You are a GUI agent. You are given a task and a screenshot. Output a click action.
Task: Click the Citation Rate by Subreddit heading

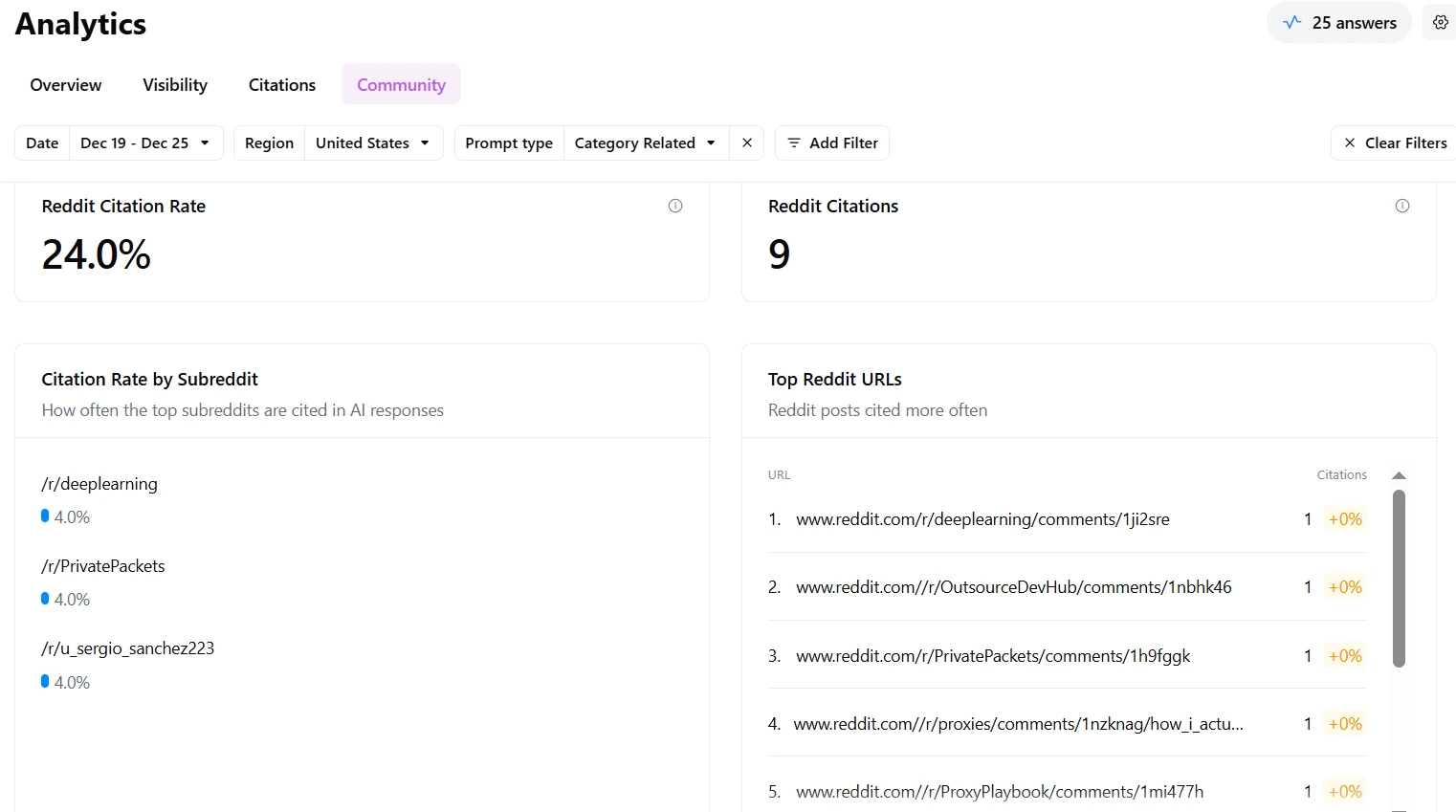tap(150, 380)
